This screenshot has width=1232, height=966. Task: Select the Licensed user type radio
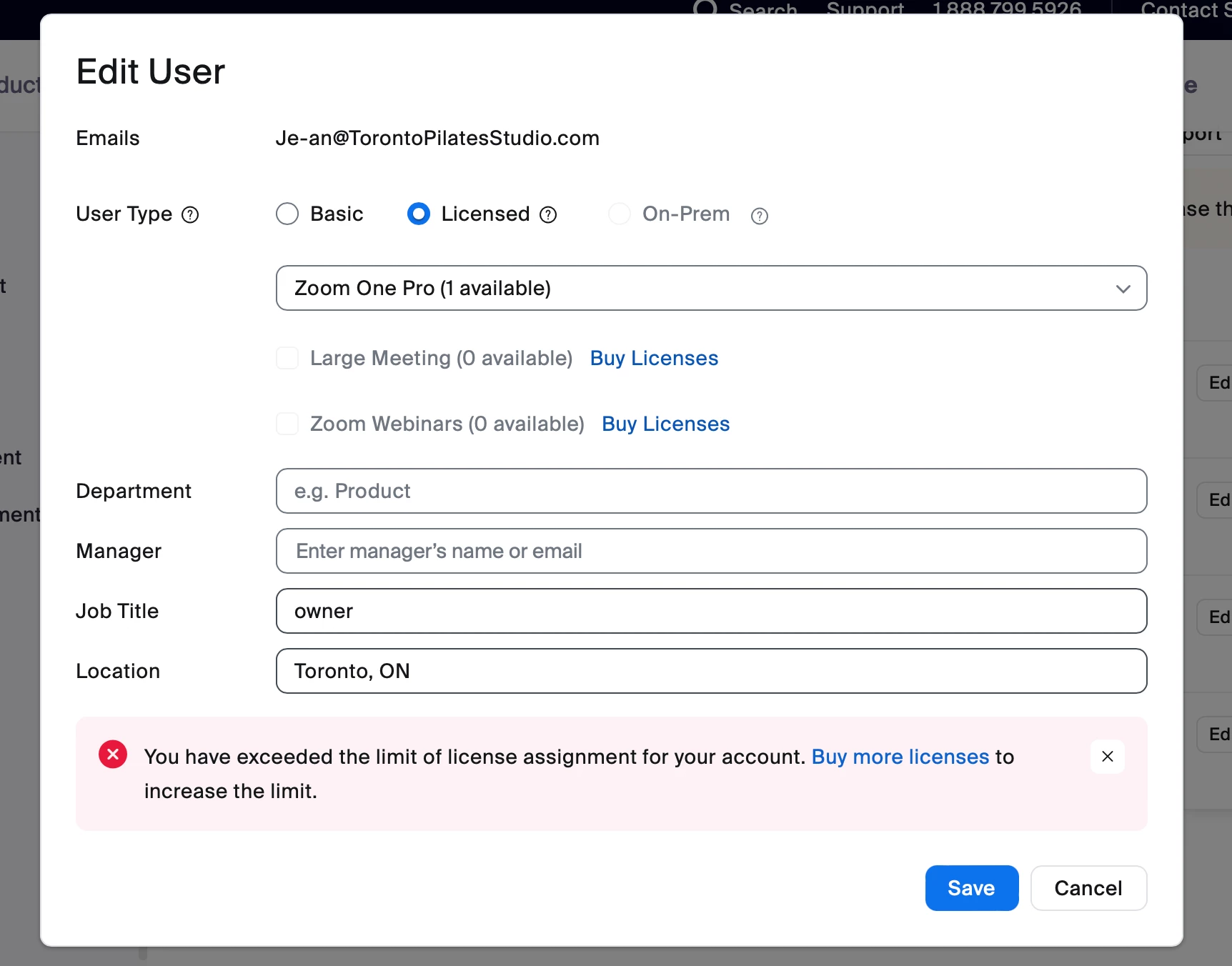(x=419, y=214)
